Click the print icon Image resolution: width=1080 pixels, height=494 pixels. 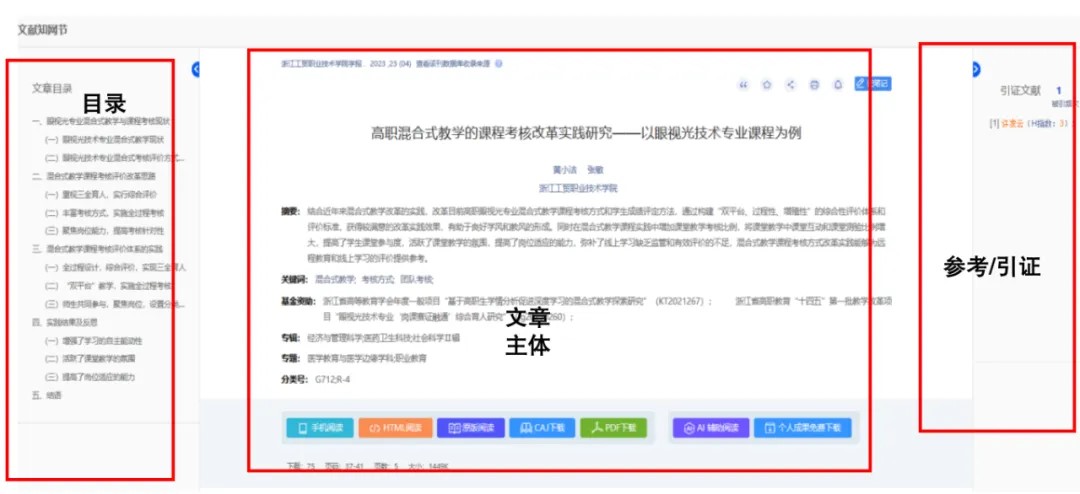pos(814,85)
